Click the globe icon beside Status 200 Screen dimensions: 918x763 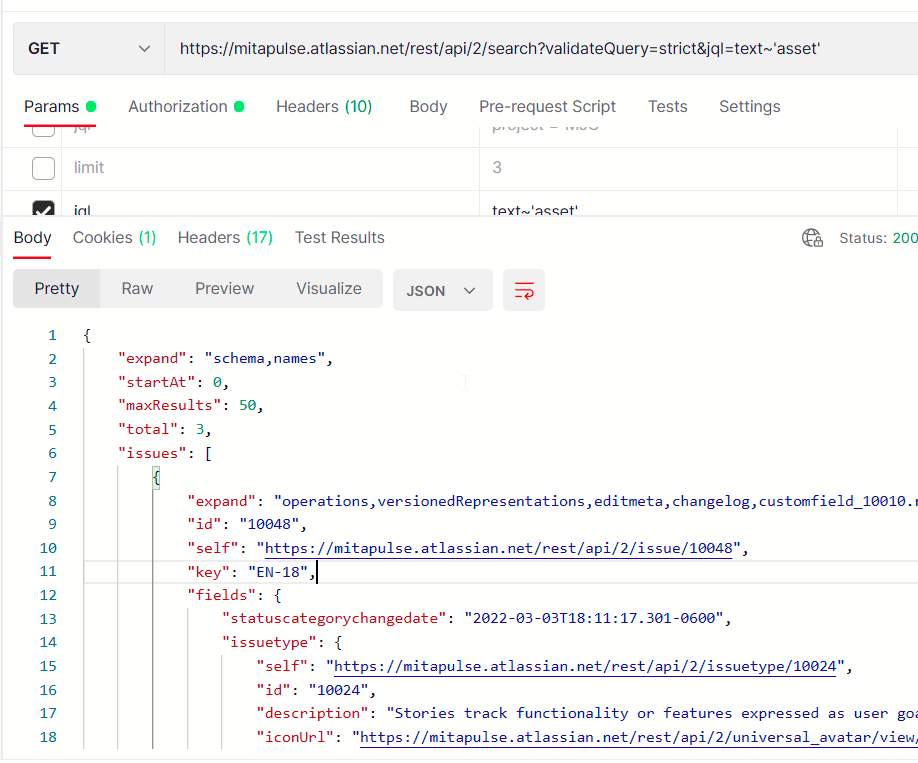tap(812, 238)
